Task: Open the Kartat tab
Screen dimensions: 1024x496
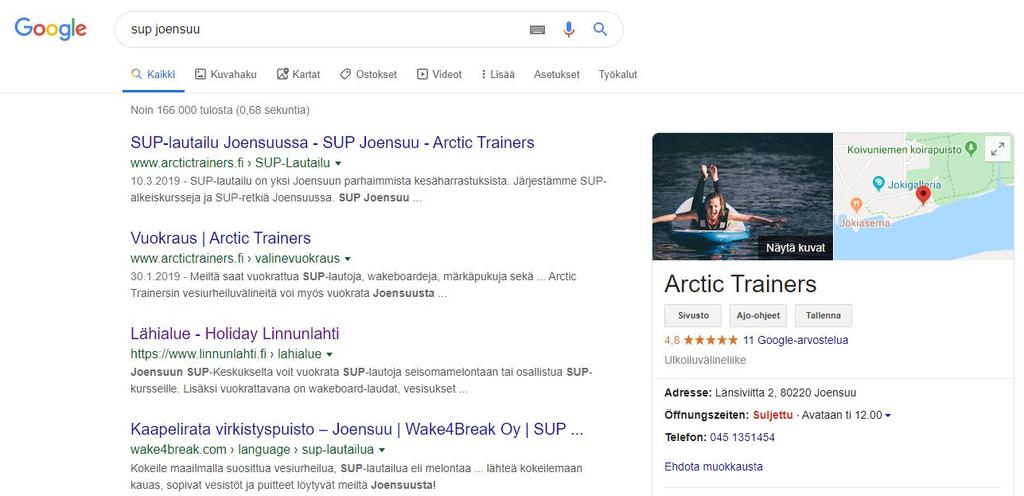Action: (x=298, y=74)
